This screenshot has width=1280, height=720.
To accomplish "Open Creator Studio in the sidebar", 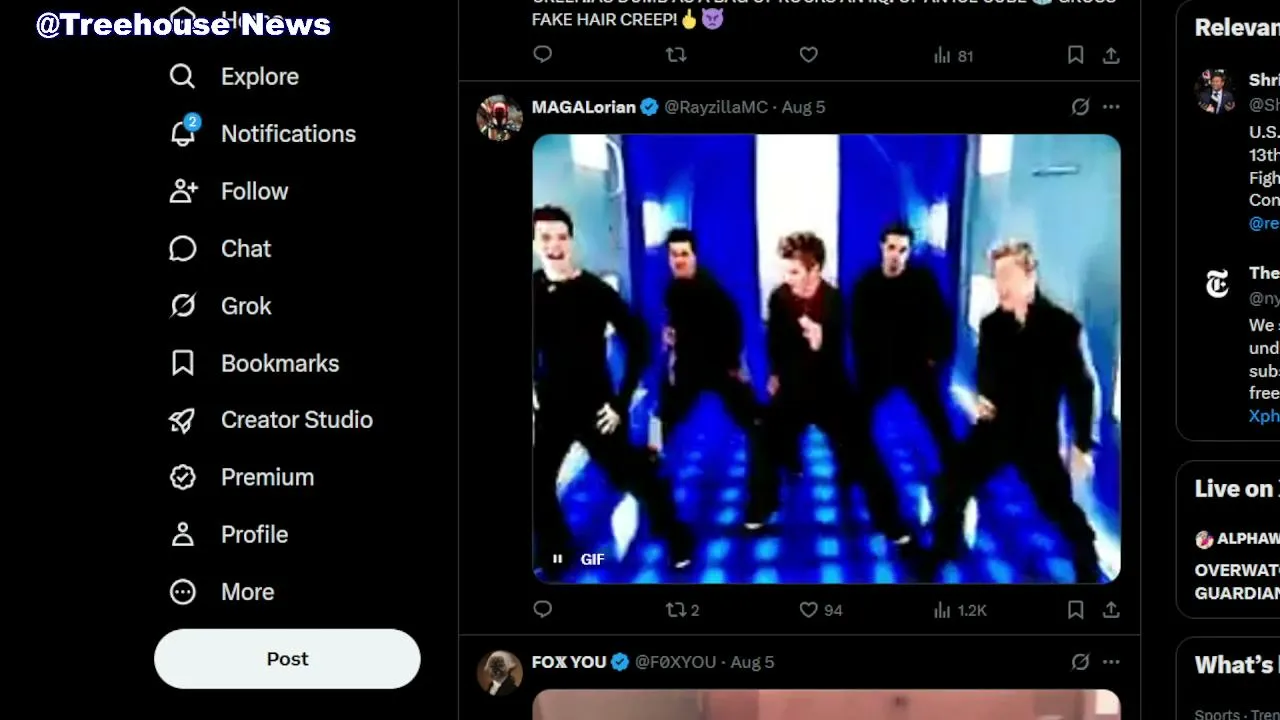I will point(271,420).
